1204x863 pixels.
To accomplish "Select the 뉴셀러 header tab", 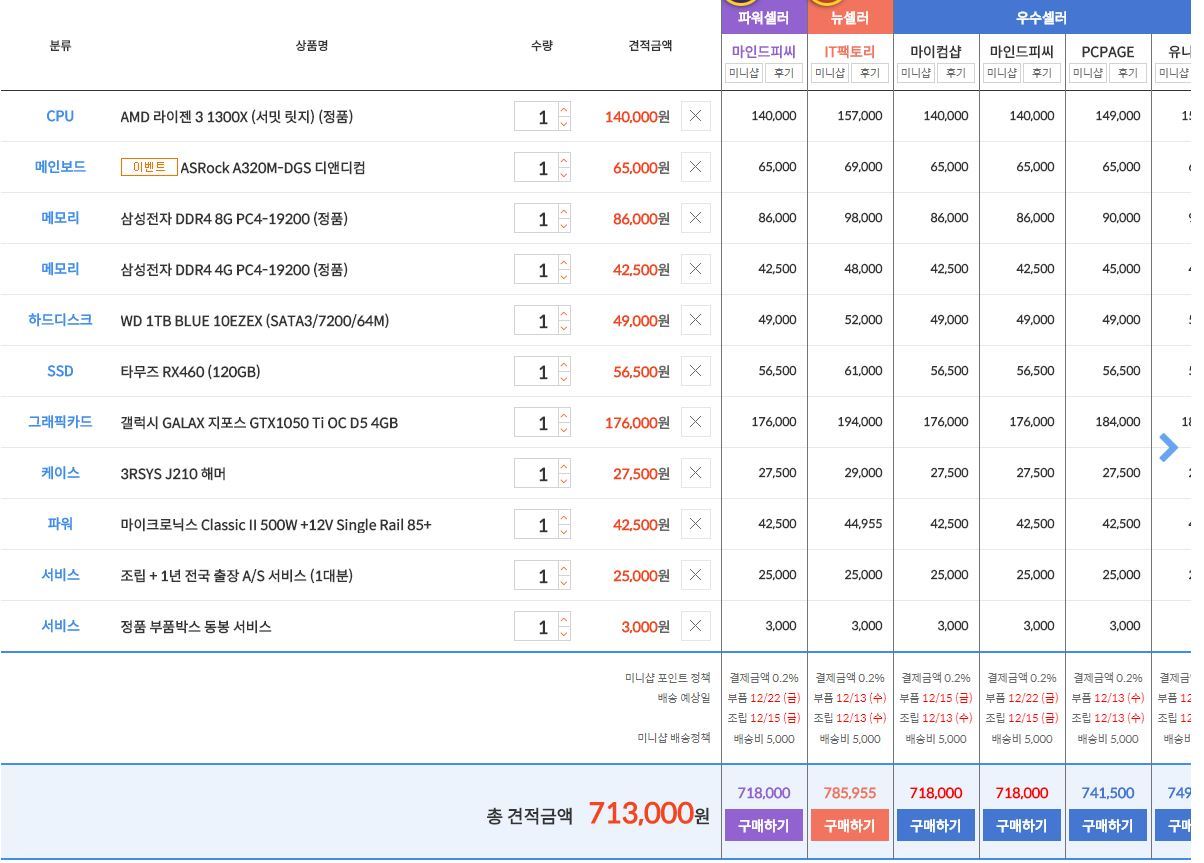I will point(850,17).
